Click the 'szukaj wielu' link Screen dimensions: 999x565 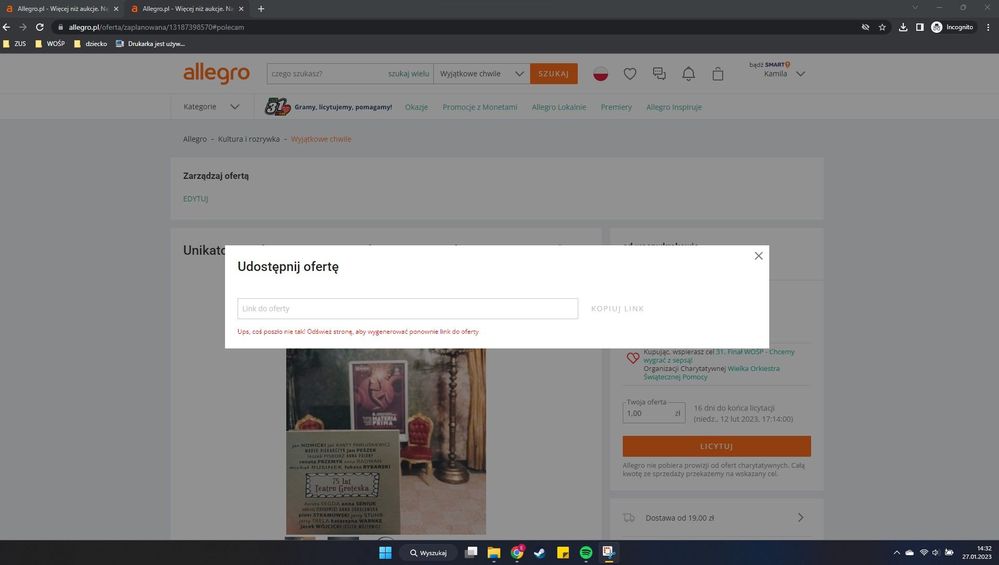coord(408,74)
